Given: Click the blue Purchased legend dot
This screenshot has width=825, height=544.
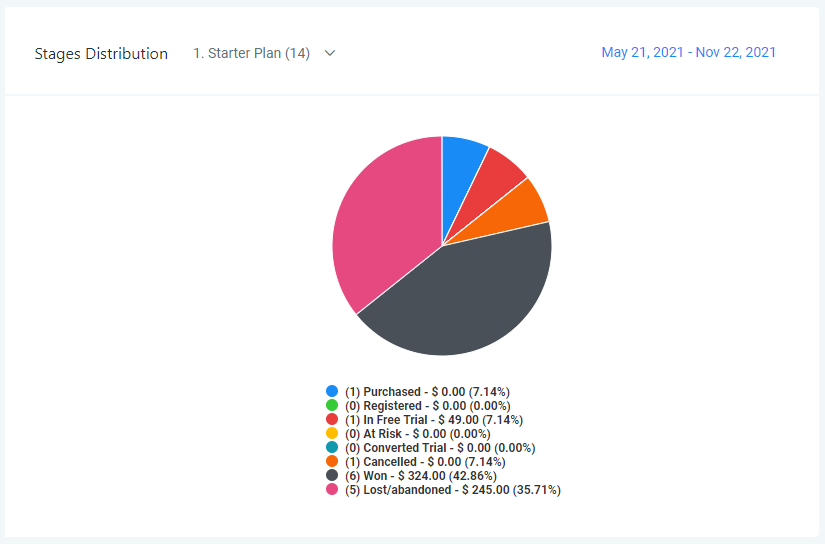Looking at the screenshot, I should click(332, 392).
